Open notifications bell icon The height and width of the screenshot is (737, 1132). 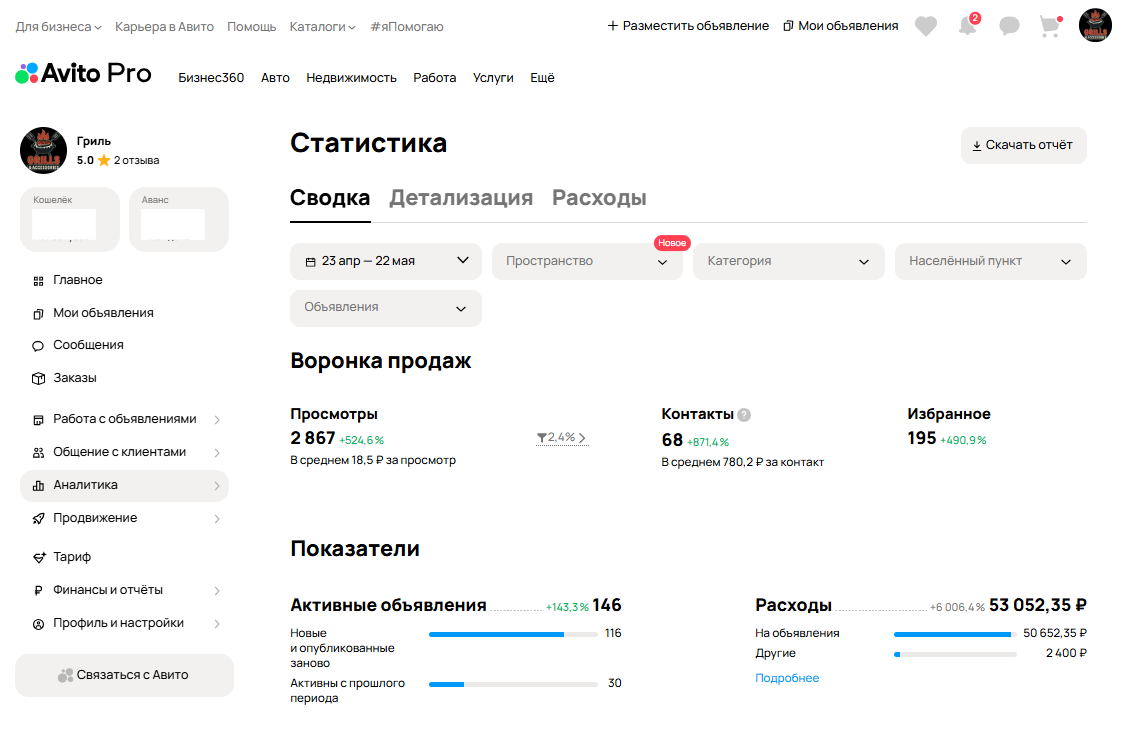[x=967, y=26]
